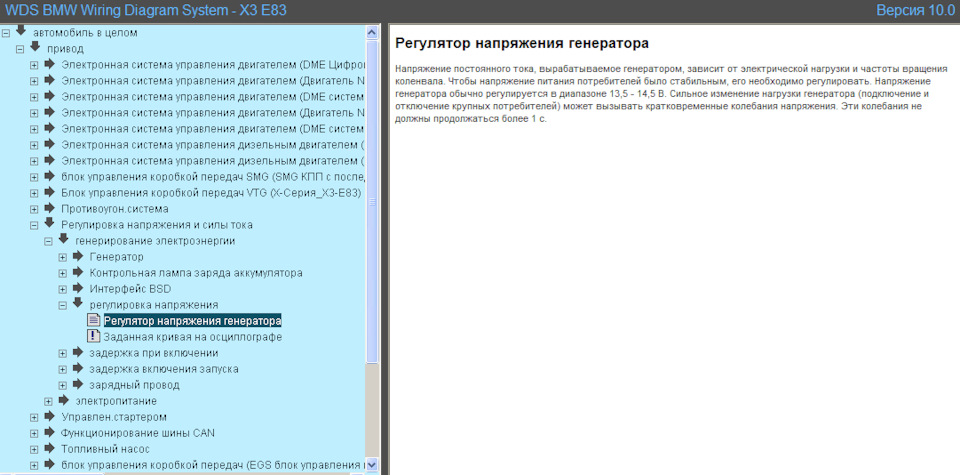
Task: Collapse the 'автомобиль в целом' root node
Action: point(6,33)
